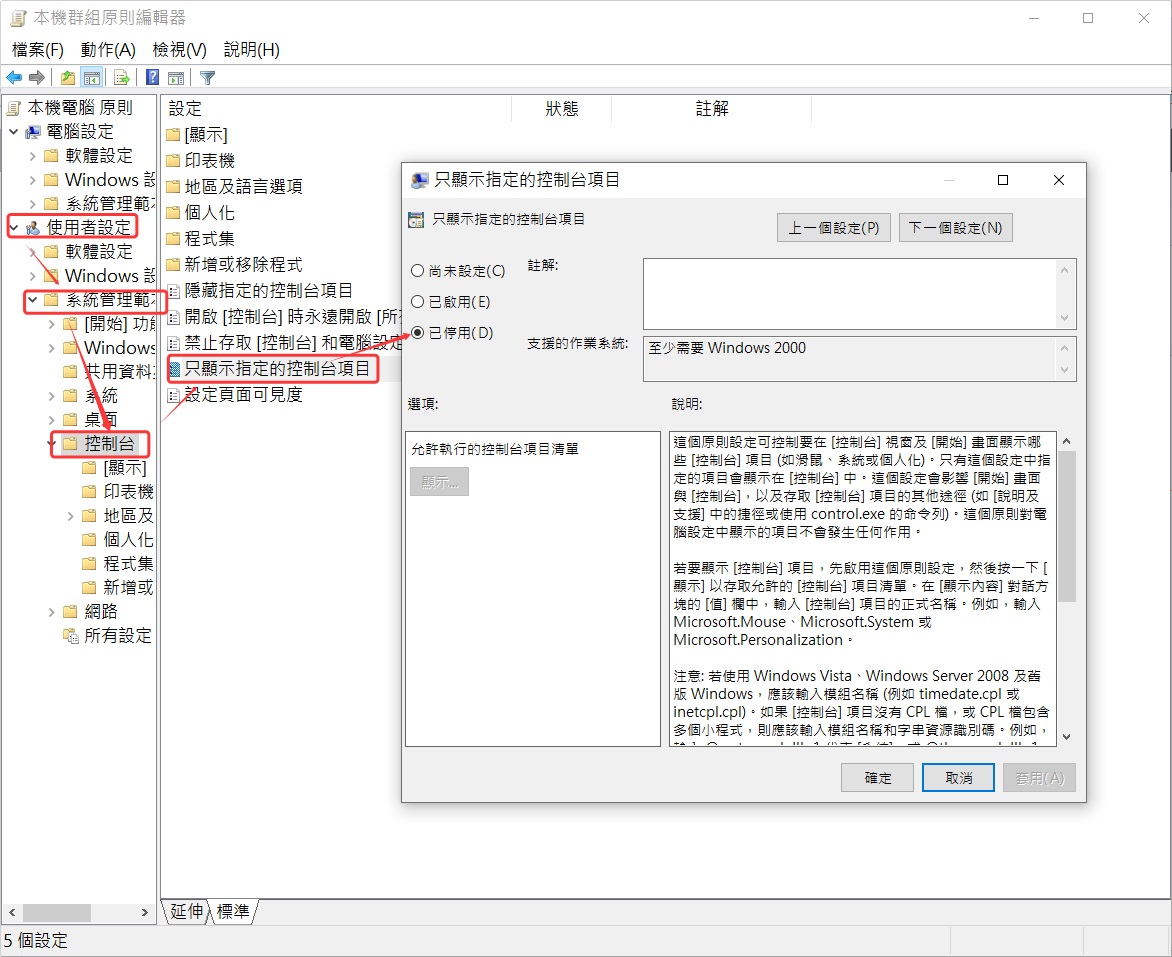Click the 電腦設定 computer icon in tree
The image size is (1172, 957).
(x=34, y=132)
